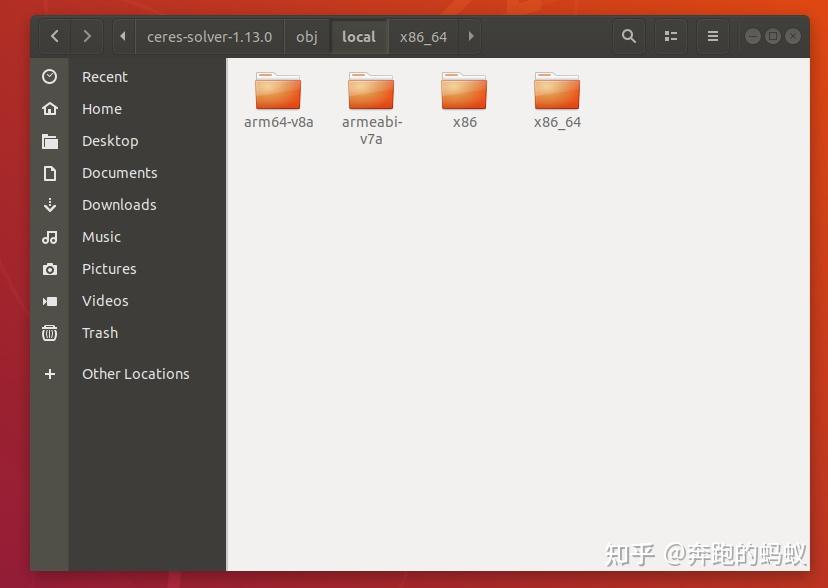Switch to list view layout
Viewport: 828px width, 588px height.
pyautogui.click(x=671, y=36)
